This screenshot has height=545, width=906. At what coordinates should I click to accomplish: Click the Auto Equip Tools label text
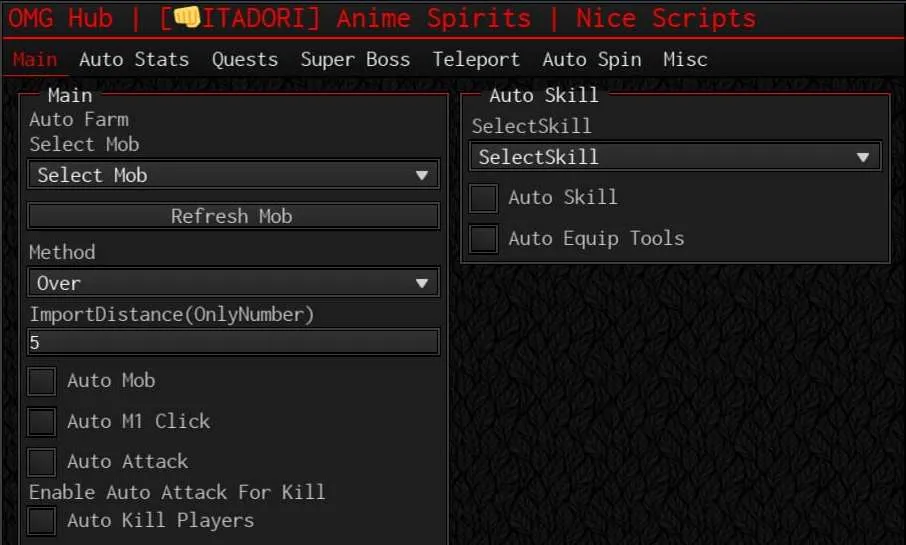(x=596, y=239)
